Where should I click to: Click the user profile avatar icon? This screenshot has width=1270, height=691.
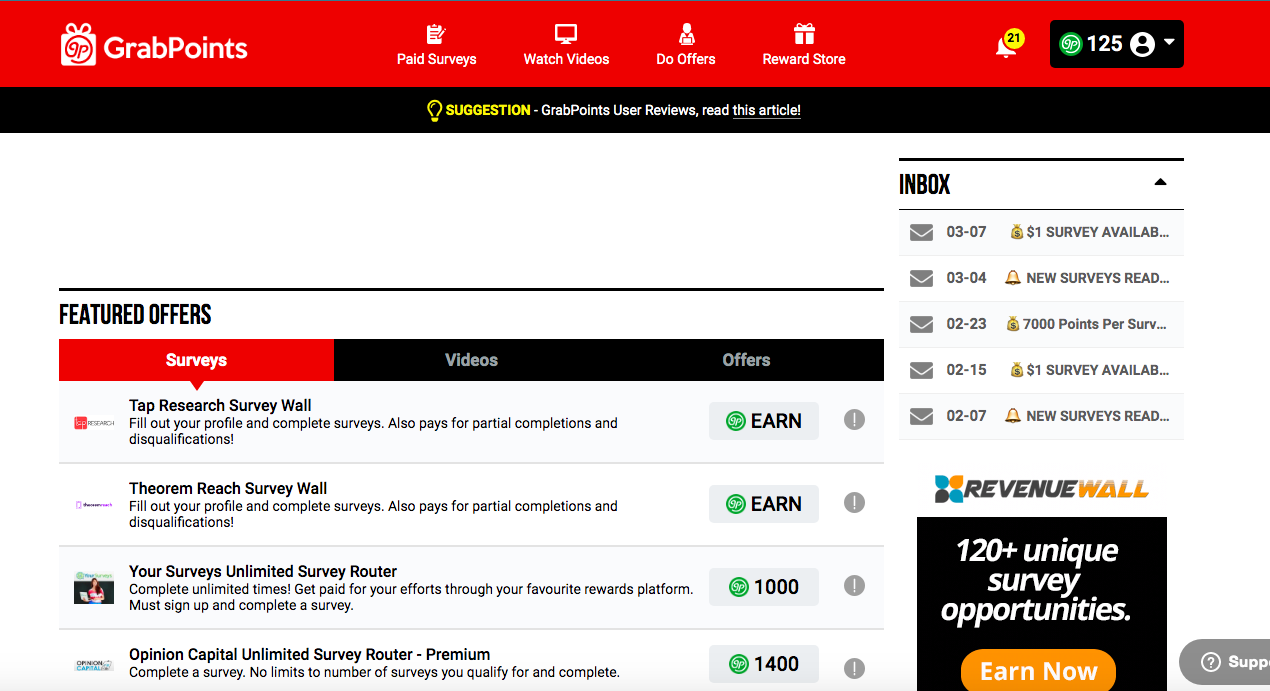click(x=1142, y=44)
